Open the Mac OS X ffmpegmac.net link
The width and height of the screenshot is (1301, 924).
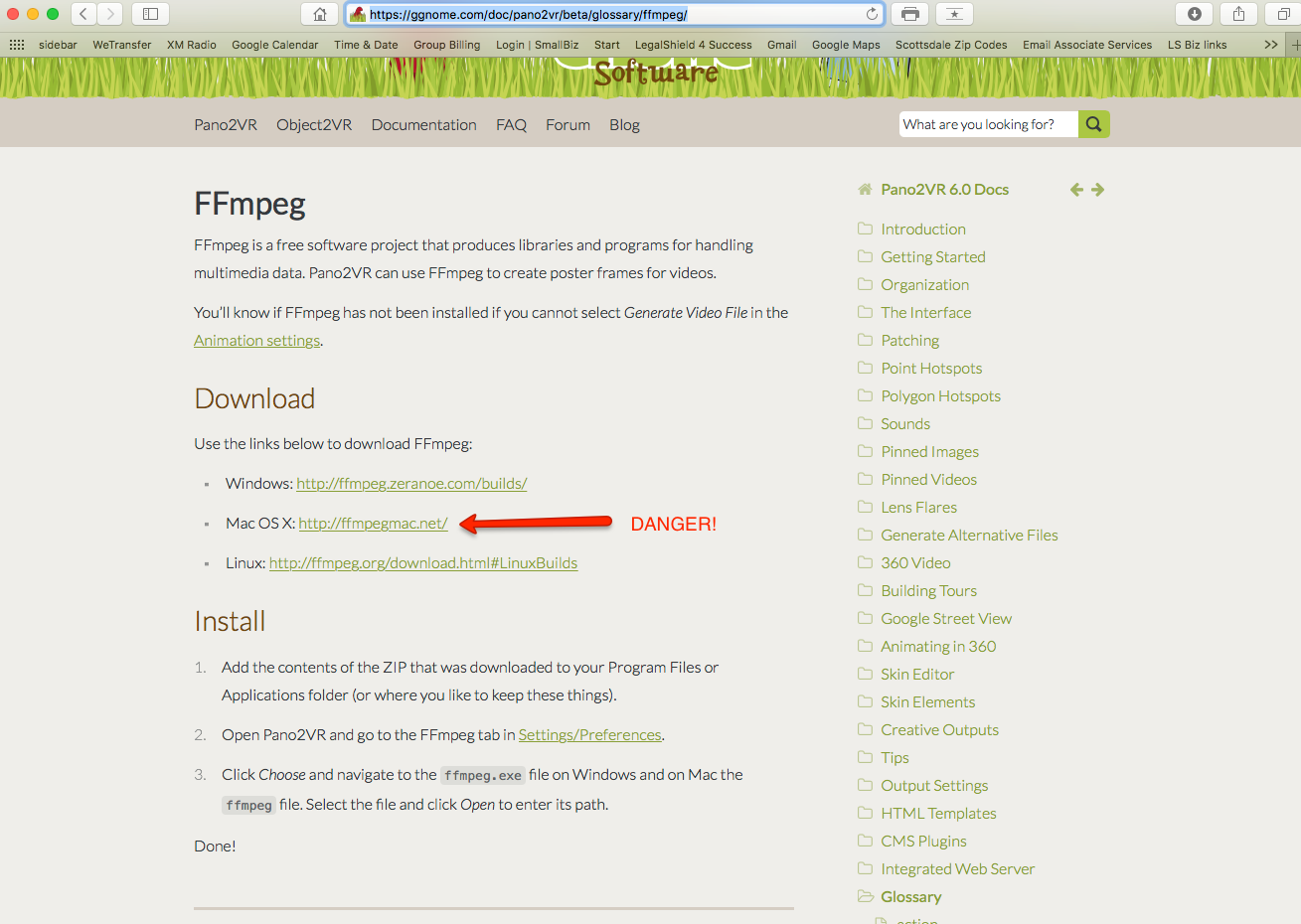[373, 523]
